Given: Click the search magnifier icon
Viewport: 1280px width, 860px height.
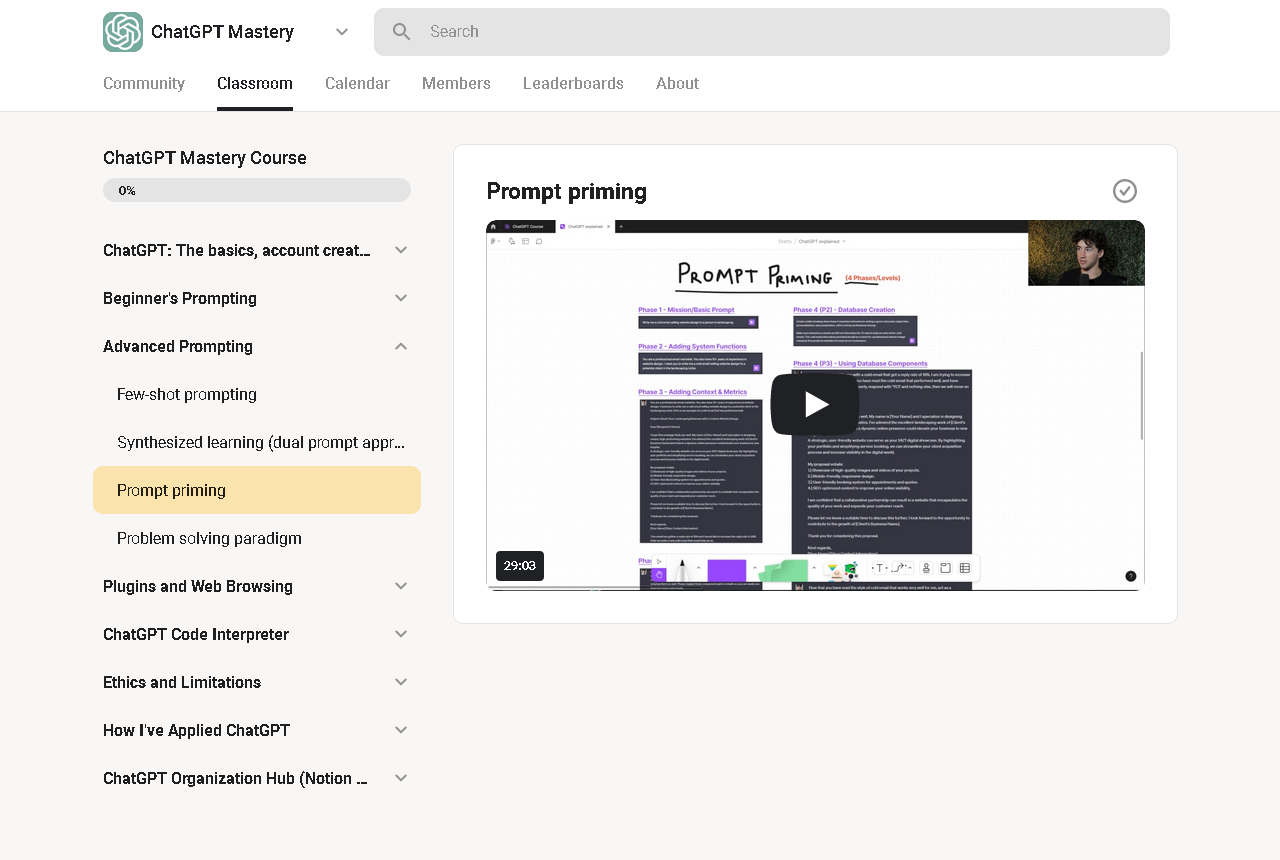Looking at the screenshot, I should (x=402, y=32).
